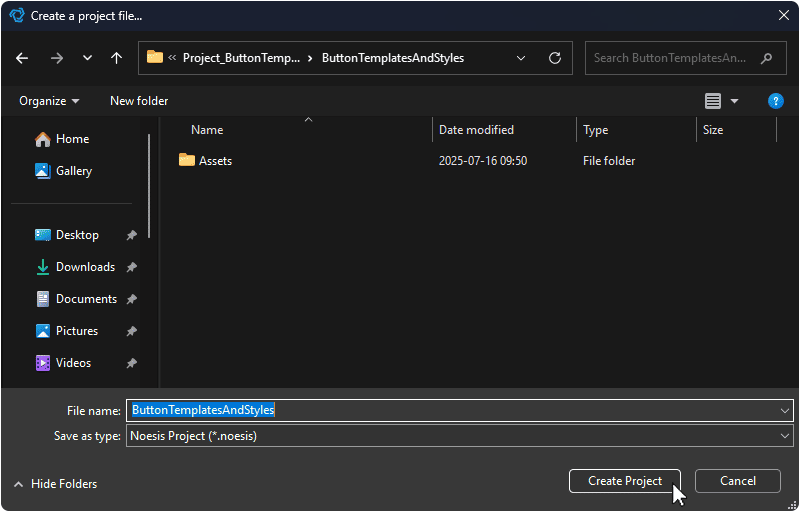The height and width of the screenshot is (512, 800).
Task: Click the pin icon beside Pictures
Action: click(132, 331)
